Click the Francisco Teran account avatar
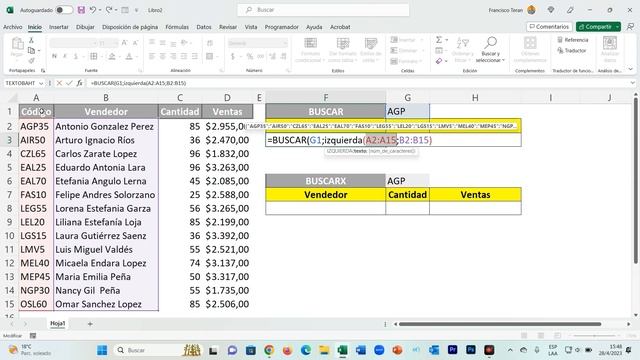 click(x=531, y=10)
